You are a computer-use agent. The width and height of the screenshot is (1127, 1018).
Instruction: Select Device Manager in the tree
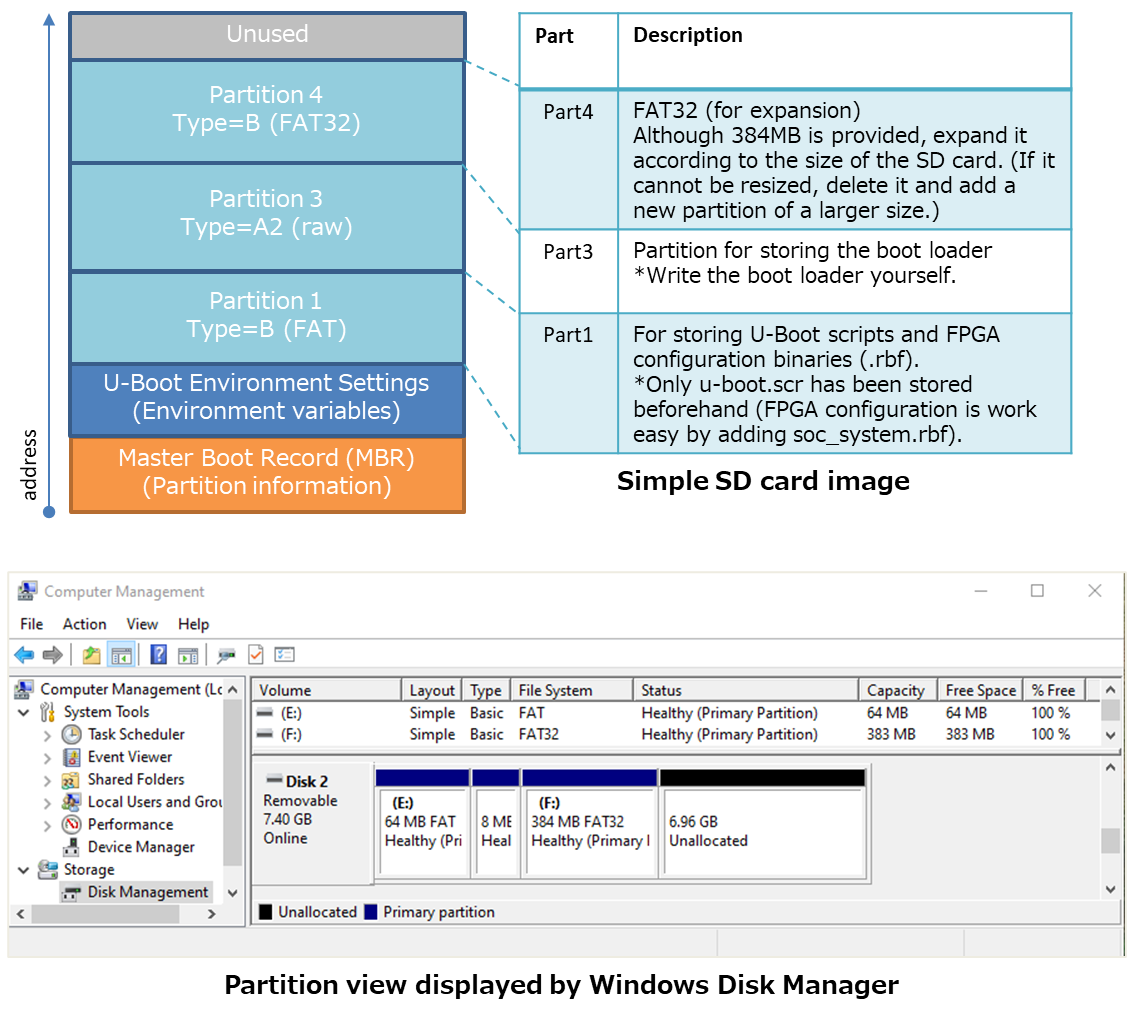140,847
